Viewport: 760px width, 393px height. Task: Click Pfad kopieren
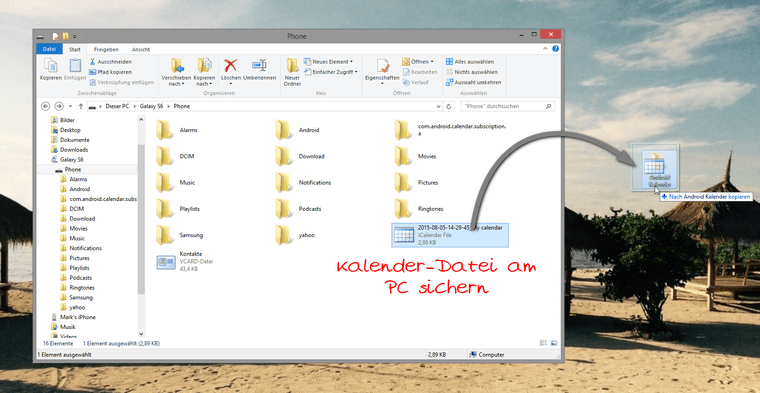110,72
